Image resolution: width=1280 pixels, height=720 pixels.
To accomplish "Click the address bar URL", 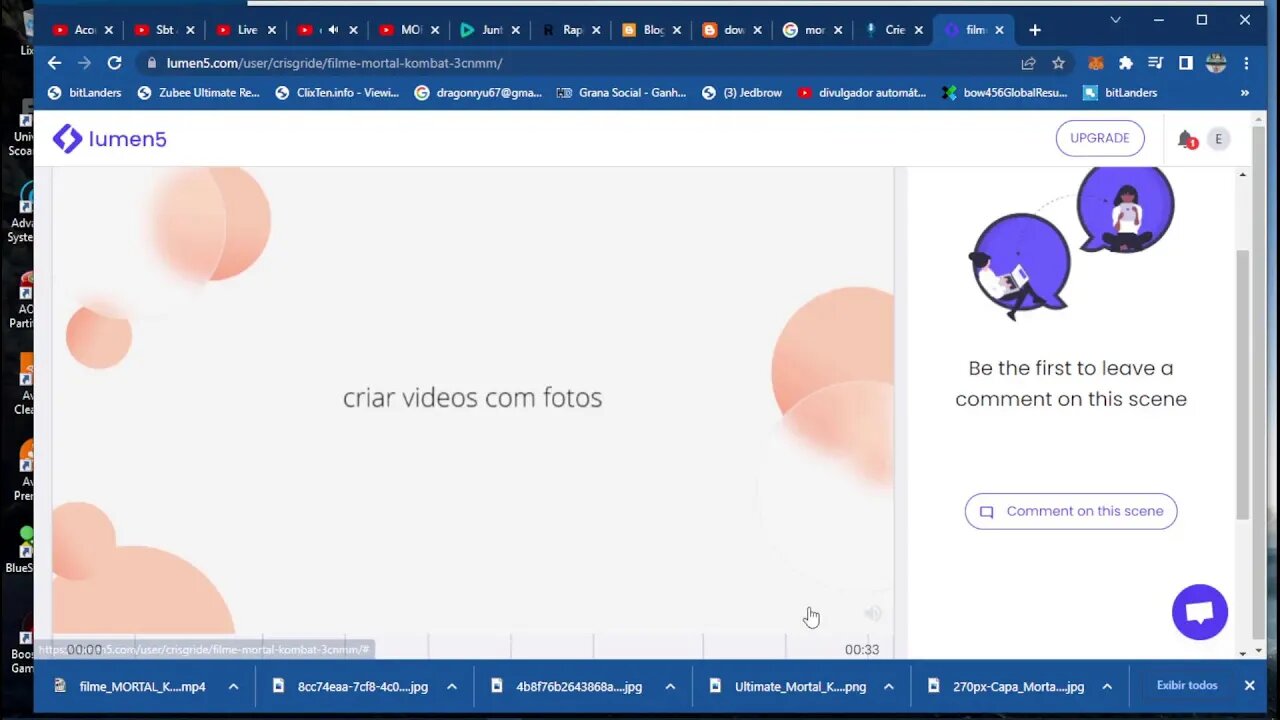I will [334, 63].
